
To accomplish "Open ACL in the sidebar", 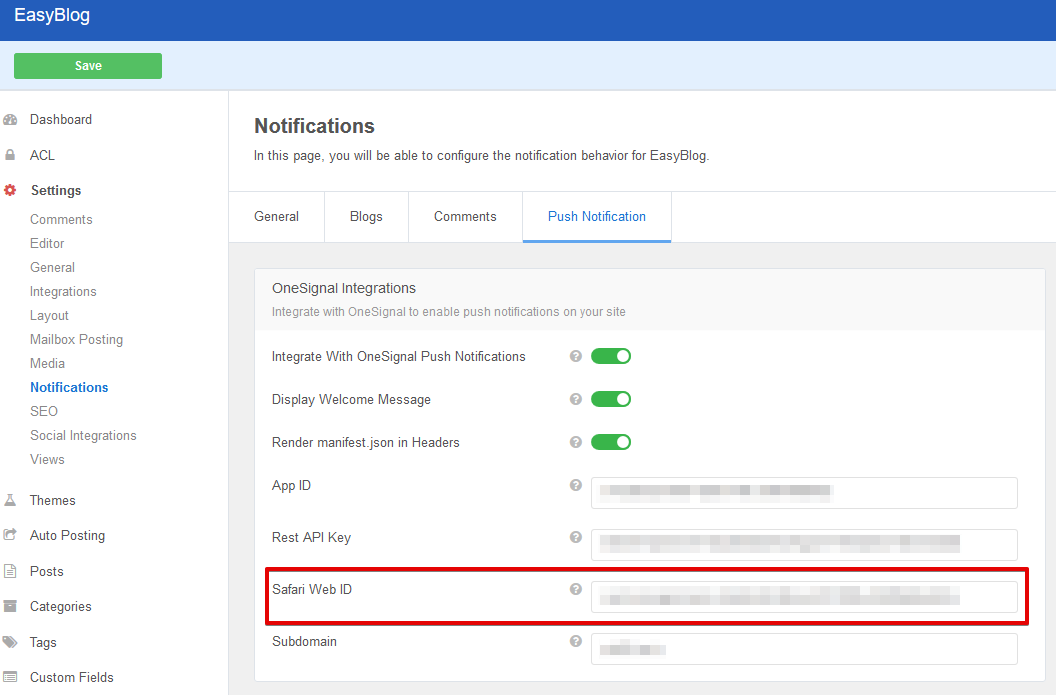I will click(x=42, y=156).
